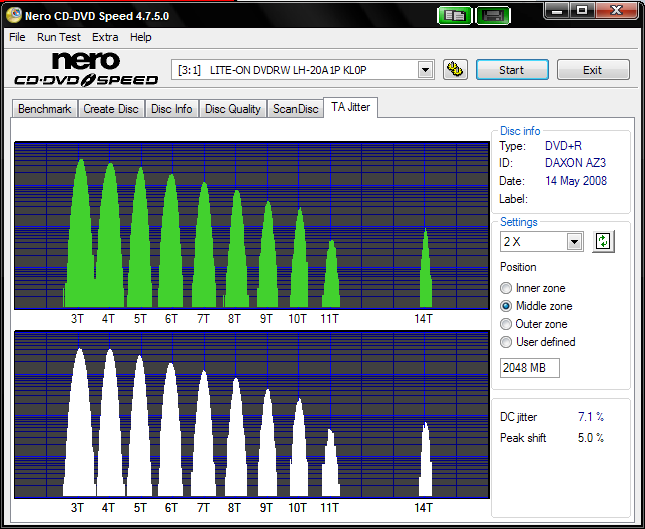Select the User defined radio button
This screenshot has width=645, height=529.
[x=506, y=342]
